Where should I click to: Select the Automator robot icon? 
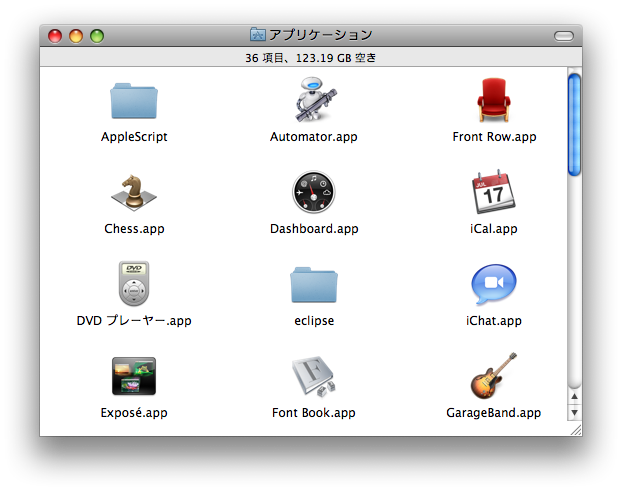pos(315,99)
